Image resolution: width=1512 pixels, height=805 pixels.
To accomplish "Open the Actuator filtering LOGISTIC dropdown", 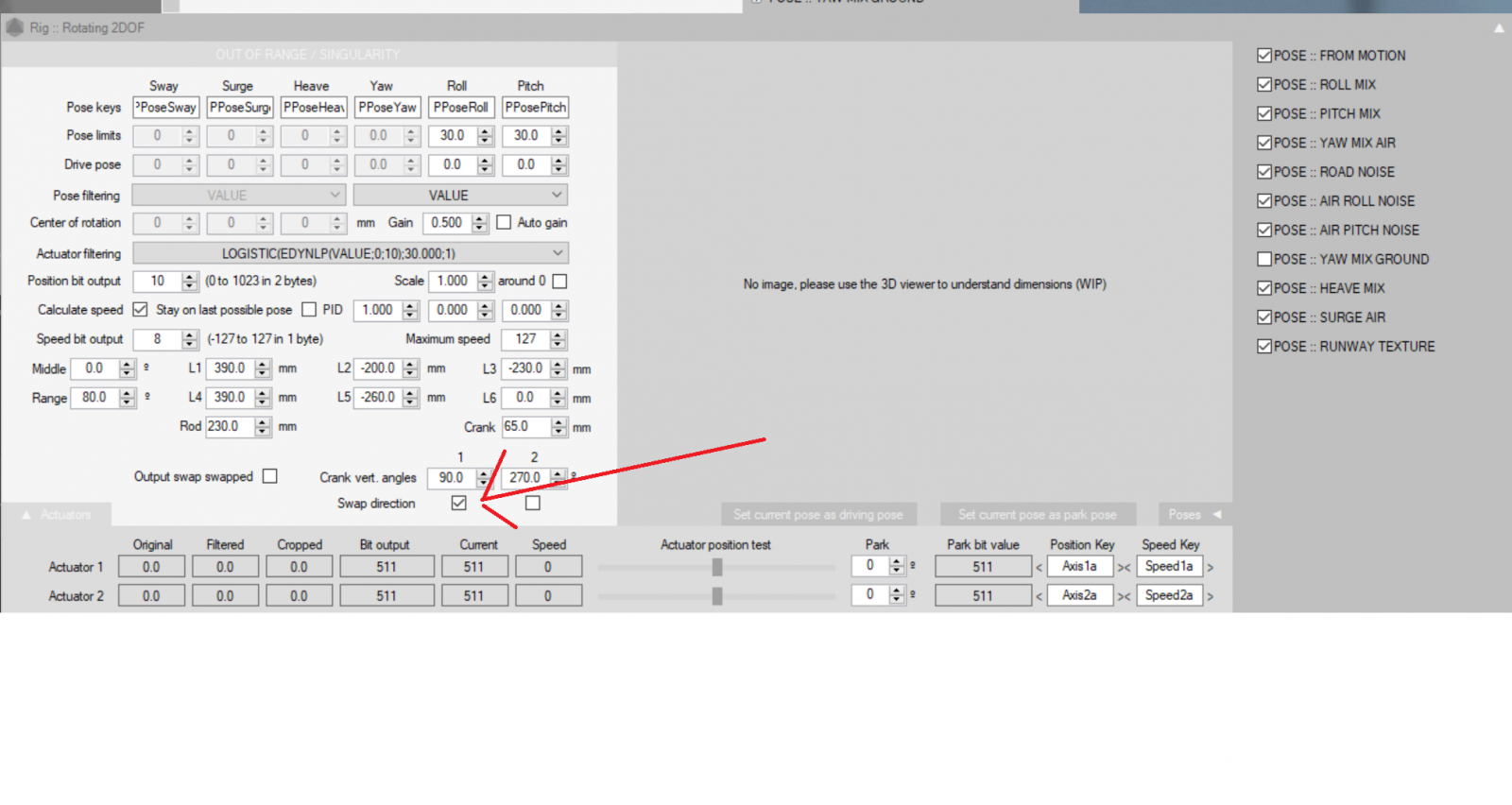I will [x=351, y=253].
